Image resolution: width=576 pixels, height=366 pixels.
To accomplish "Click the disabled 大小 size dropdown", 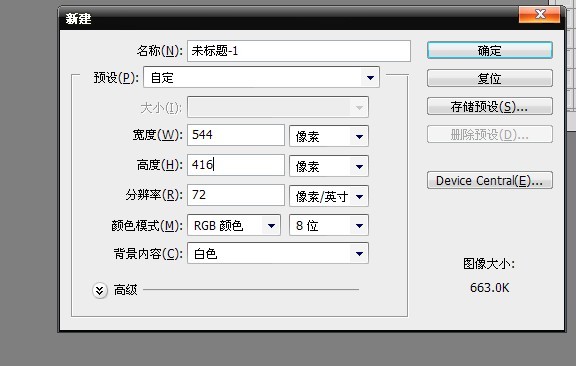I will (278, 107).
